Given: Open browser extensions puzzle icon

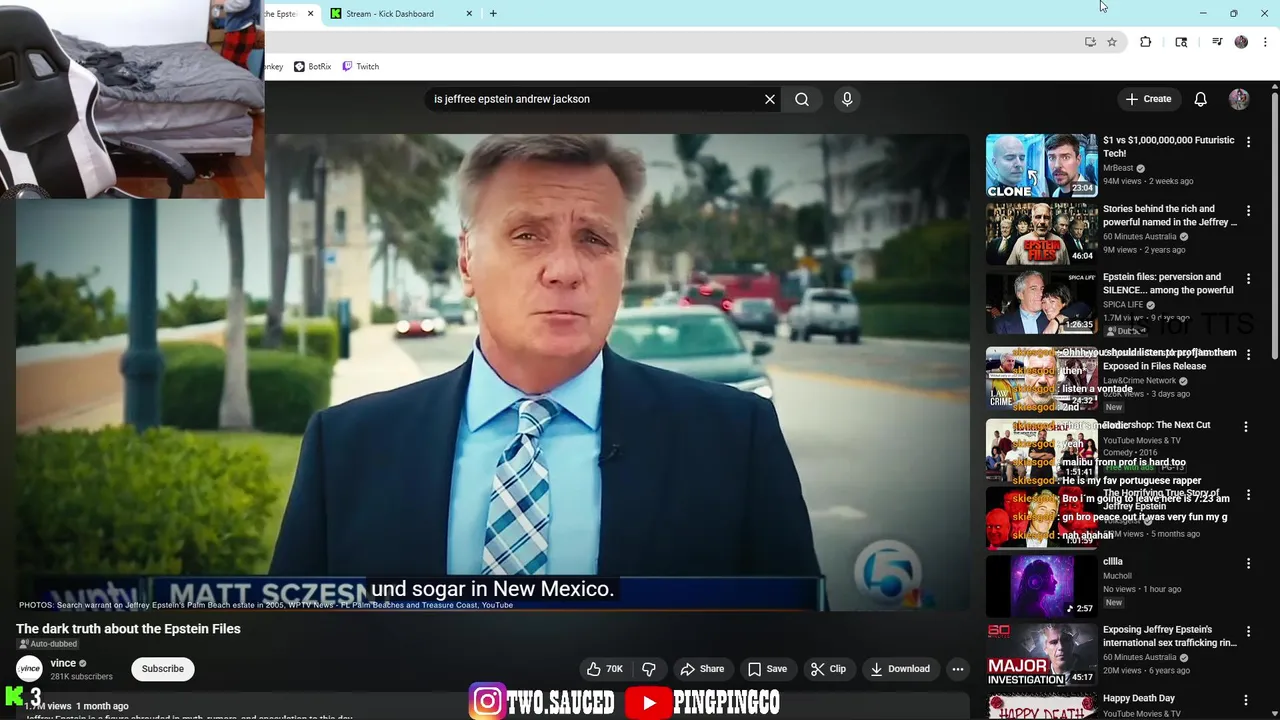Looking at the screenshot, I should coord(1145,42).
